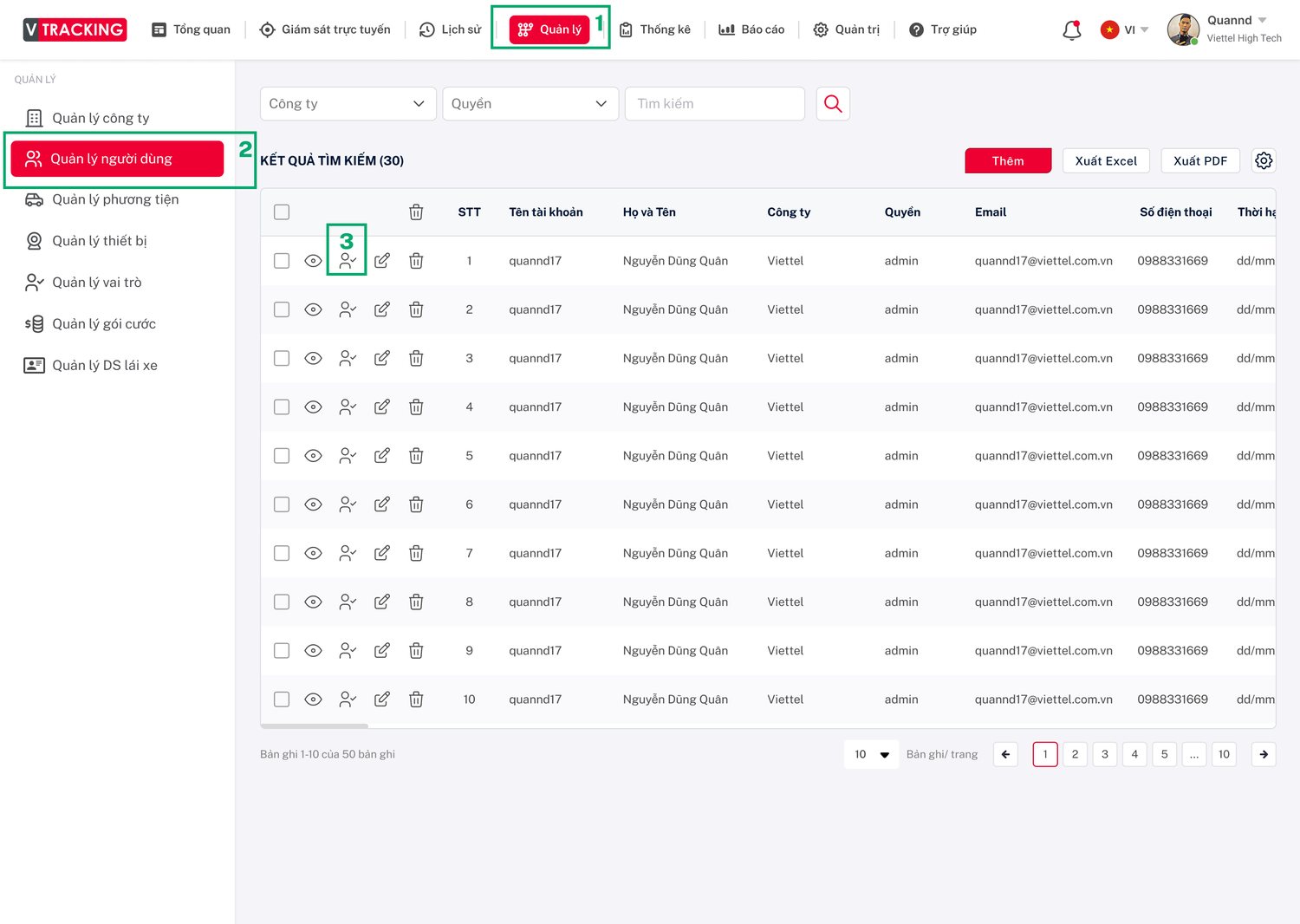
Task: Check the row 2 checkbox
Action: (x=282, y=309)
